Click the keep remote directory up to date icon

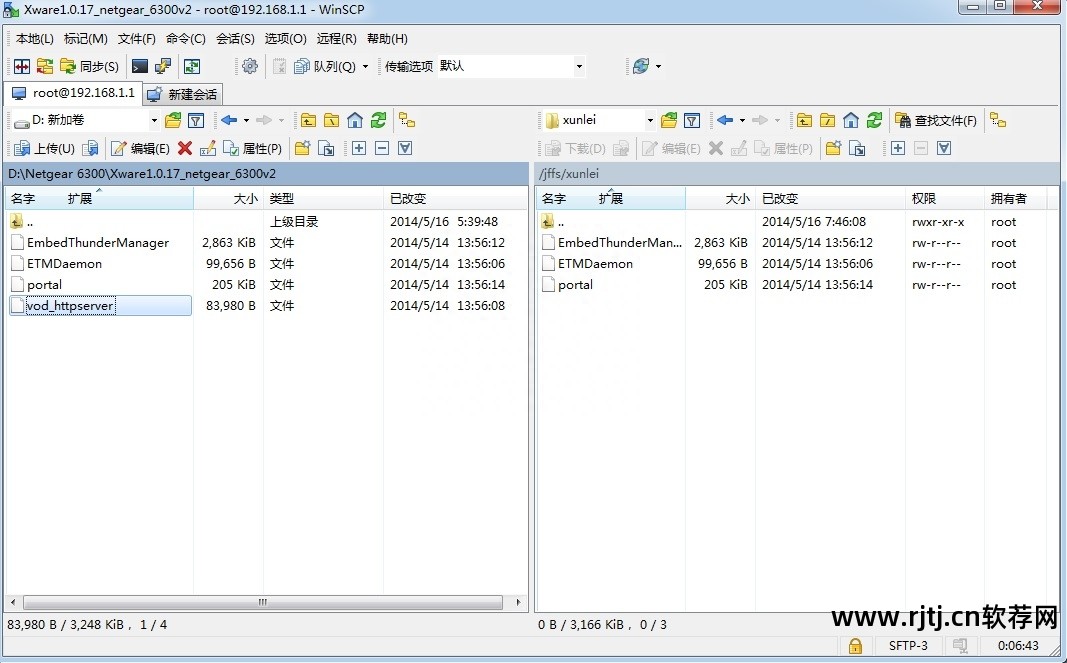(x=192, y=66)
